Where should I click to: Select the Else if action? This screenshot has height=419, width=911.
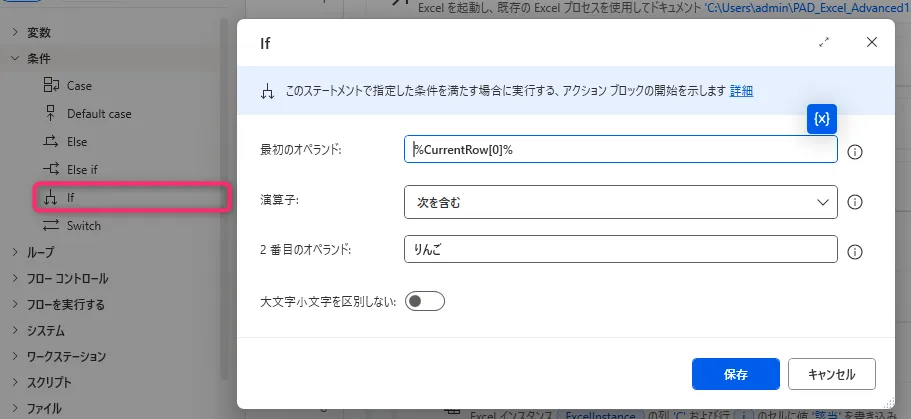coord(82,169)
